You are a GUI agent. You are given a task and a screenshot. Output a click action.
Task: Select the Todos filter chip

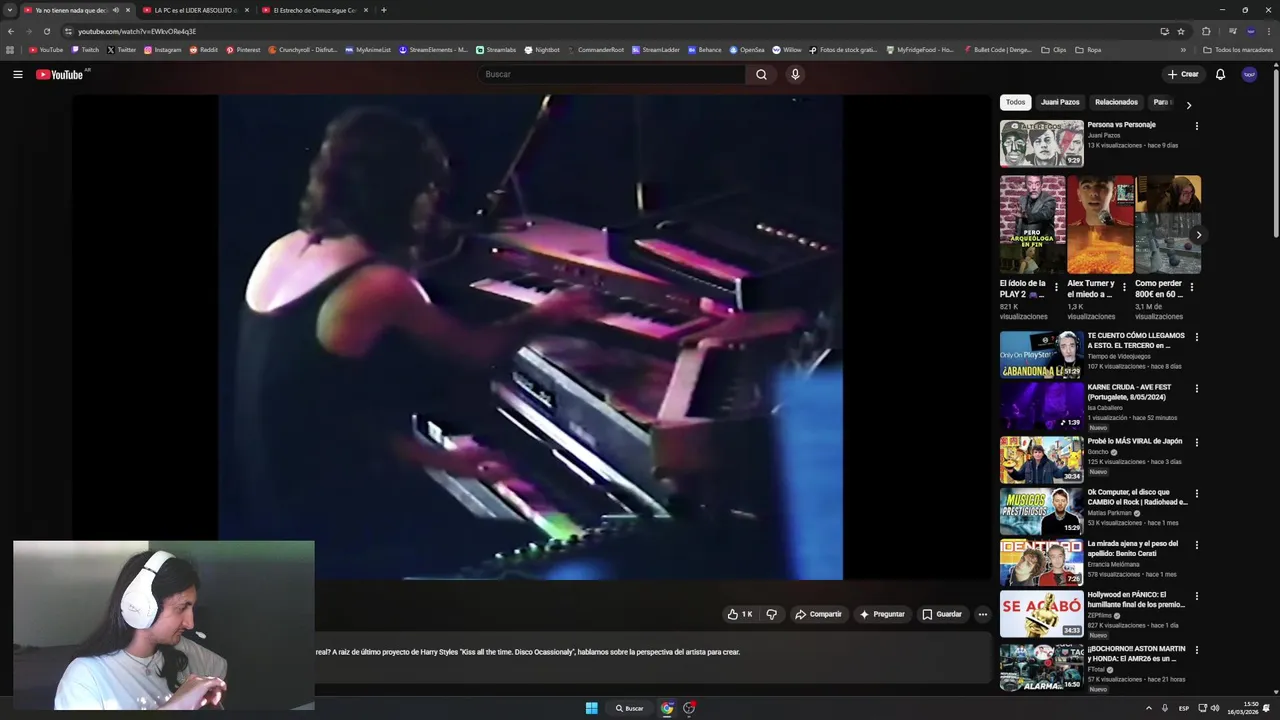pyautogui.click(x=1015, y=102)
